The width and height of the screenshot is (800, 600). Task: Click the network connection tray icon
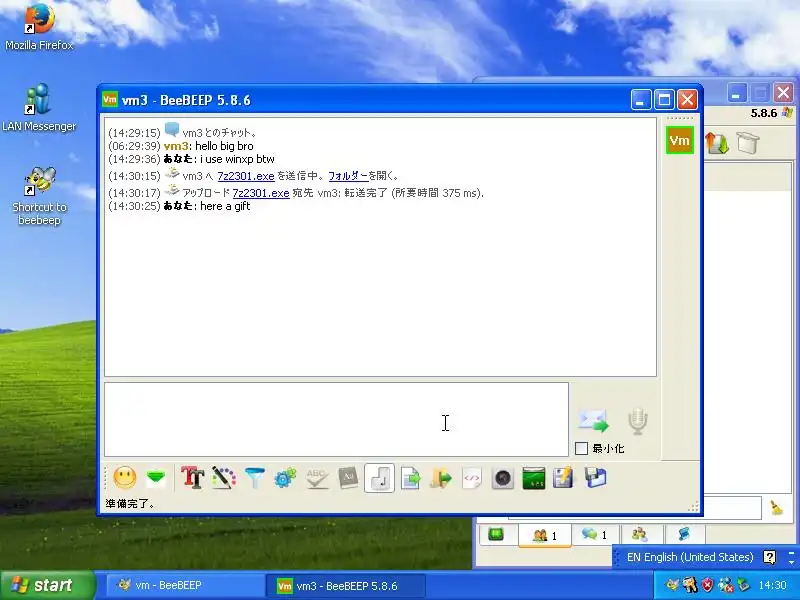725,585
